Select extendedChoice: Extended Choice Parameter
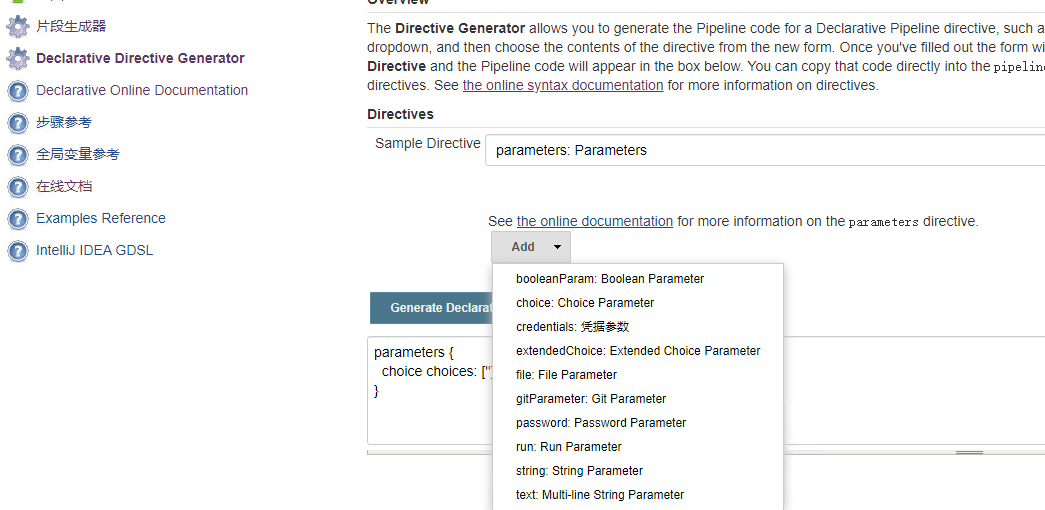This screenshot has width=1045, height=510. tap(638, 351)
